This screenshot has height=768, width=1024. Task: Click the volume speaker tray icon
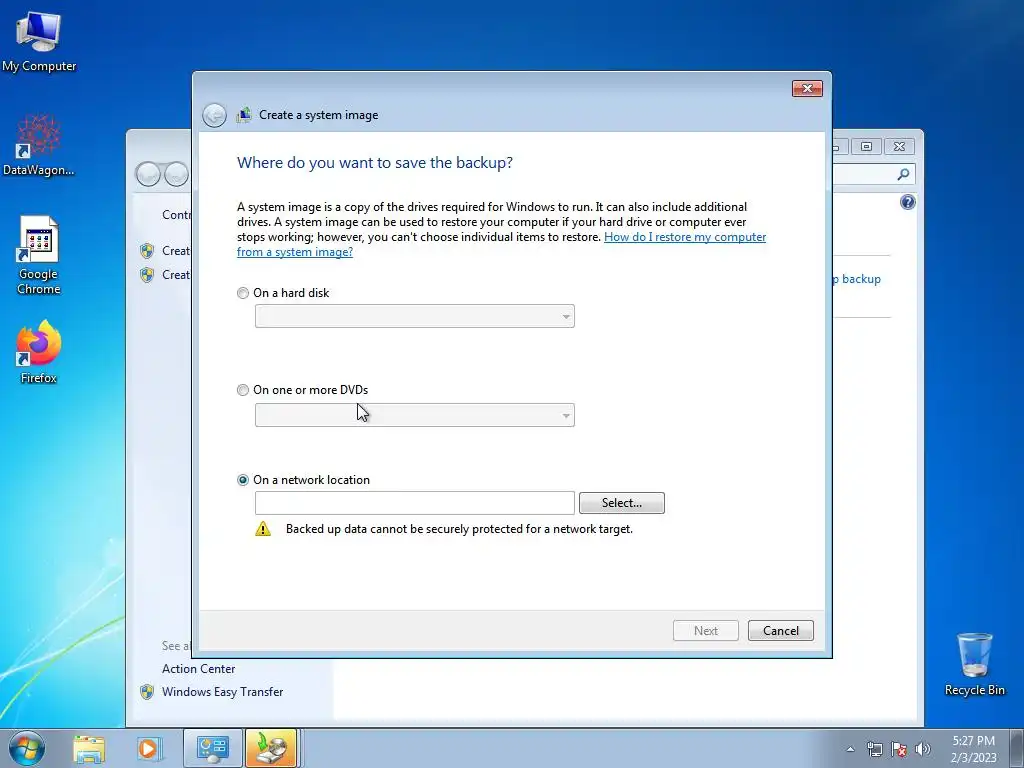(x=923, y=749)
